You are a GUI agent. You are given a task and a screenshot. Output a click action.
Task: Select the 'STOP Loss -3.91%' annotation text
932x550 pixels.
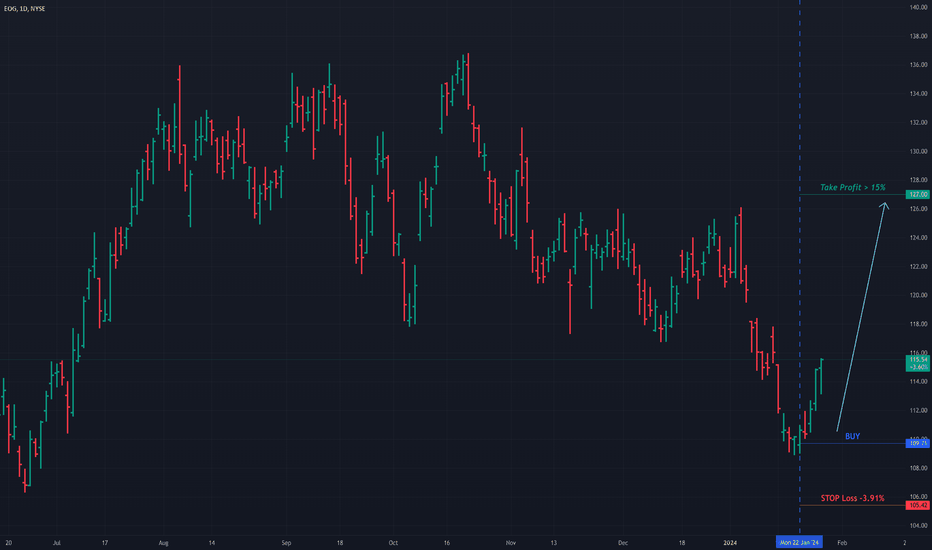pos(852,498)
